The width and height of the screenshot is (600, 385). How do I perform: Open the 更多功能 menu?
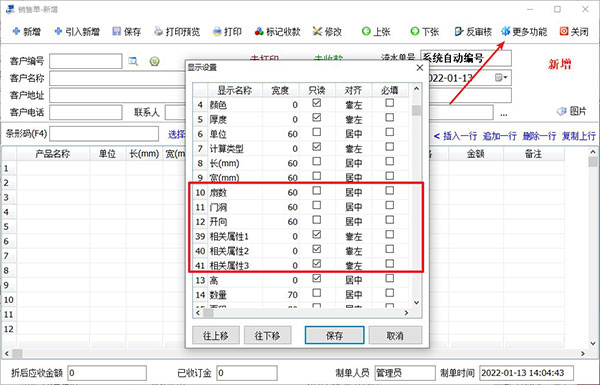[524, 31]
